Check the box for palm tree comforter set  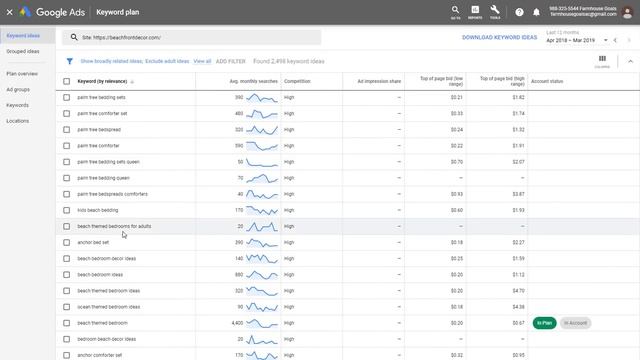click(x=67, y=113)
